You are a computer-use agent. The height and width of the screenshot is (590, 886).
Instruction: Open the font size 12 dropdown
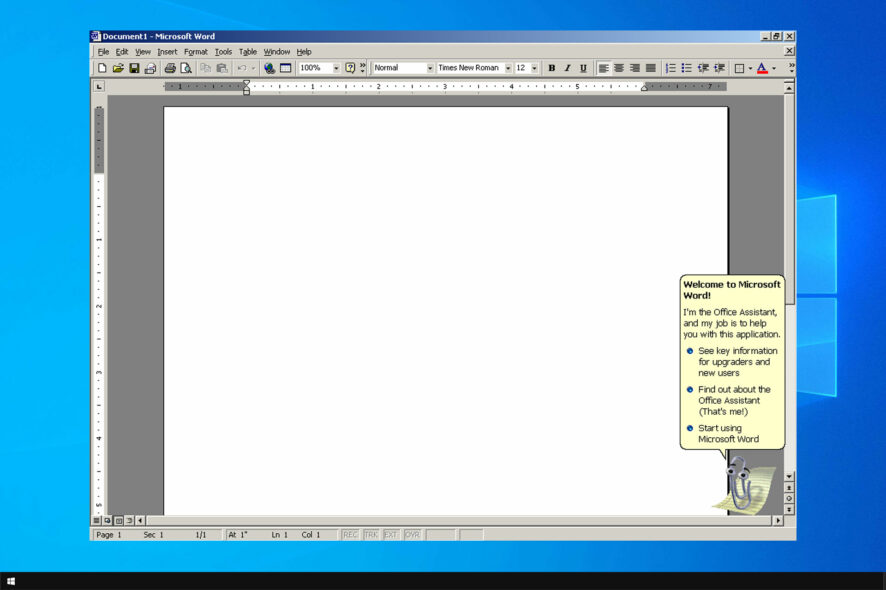pyautogui.click(x=534, y=68)
